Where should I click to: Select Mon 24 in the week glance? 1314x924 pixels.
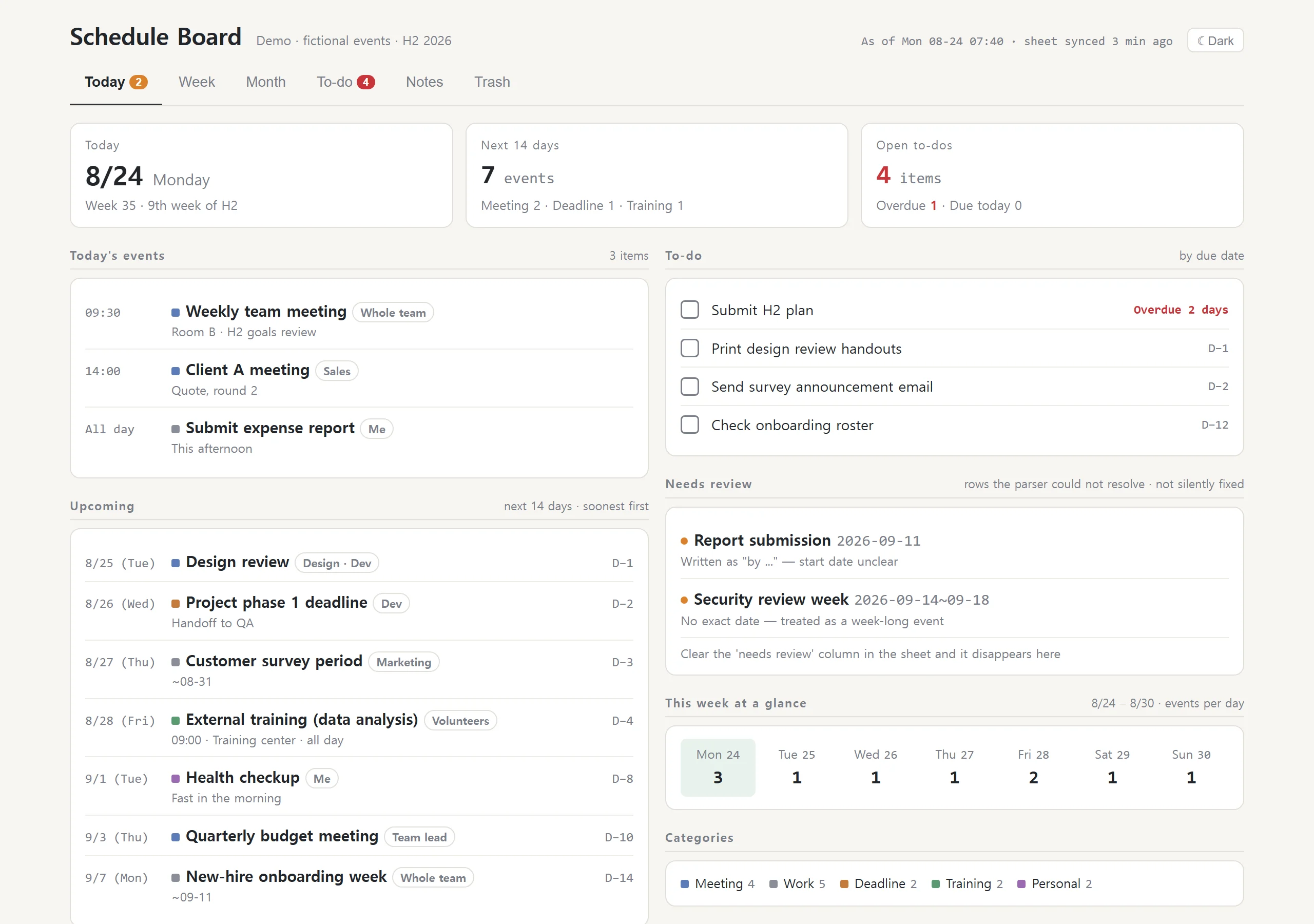718,767
